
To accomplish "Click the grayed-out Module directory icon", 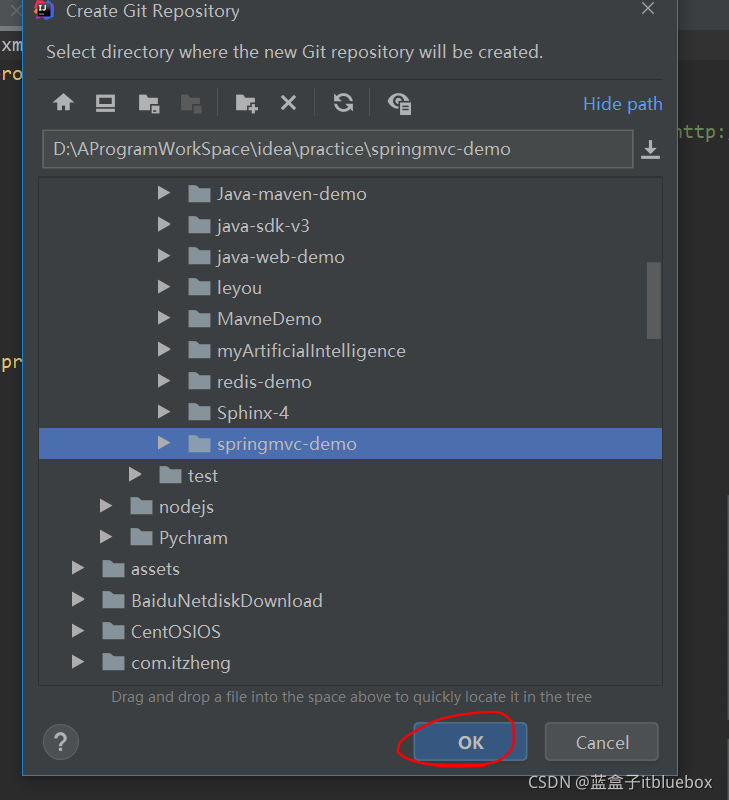I will (x=191, y=104).
